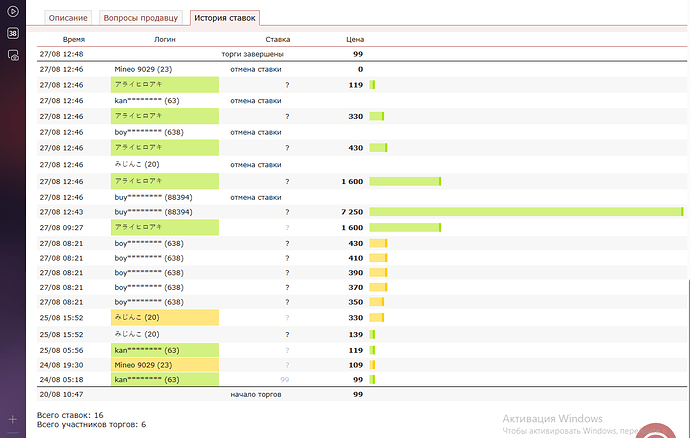Open the synced tabs cloud icon

tap(13, 55)
